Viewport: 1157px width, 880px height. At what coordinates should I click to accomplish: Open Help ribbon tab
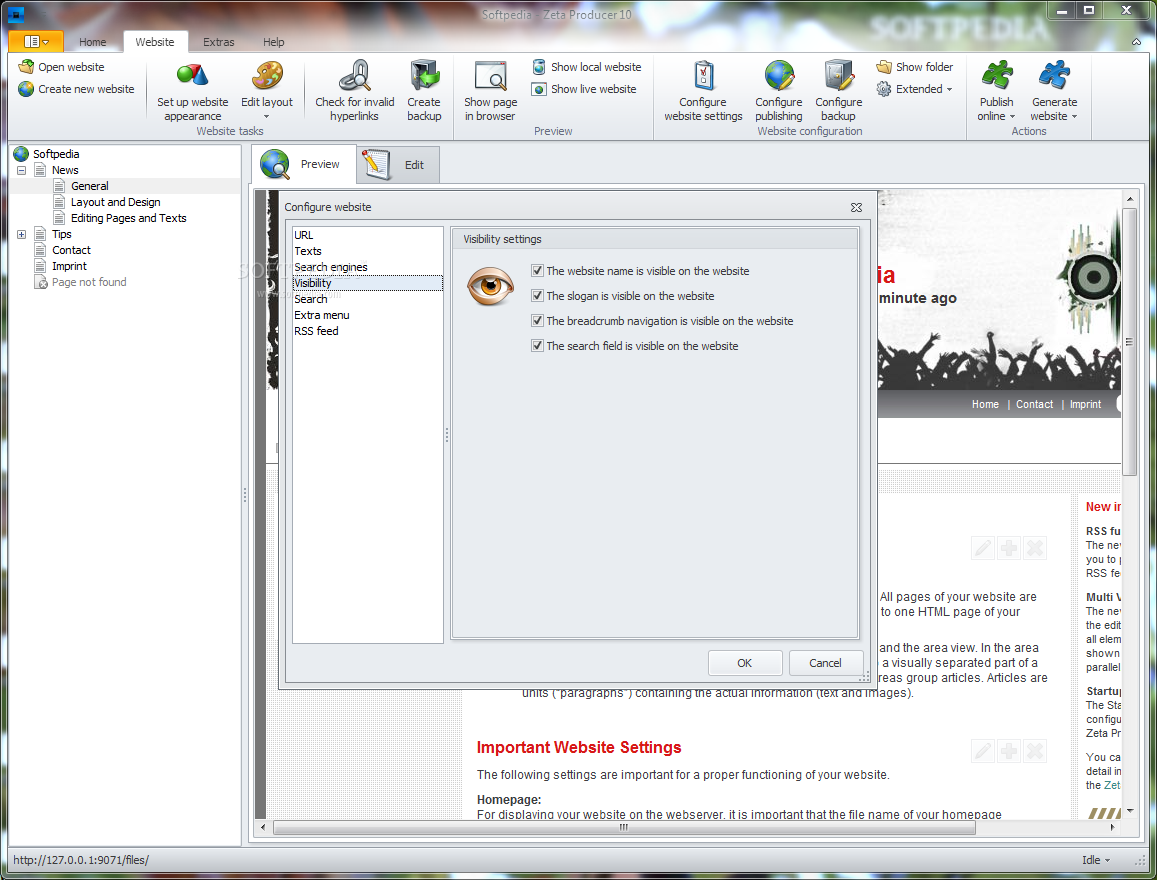(273, 42)
